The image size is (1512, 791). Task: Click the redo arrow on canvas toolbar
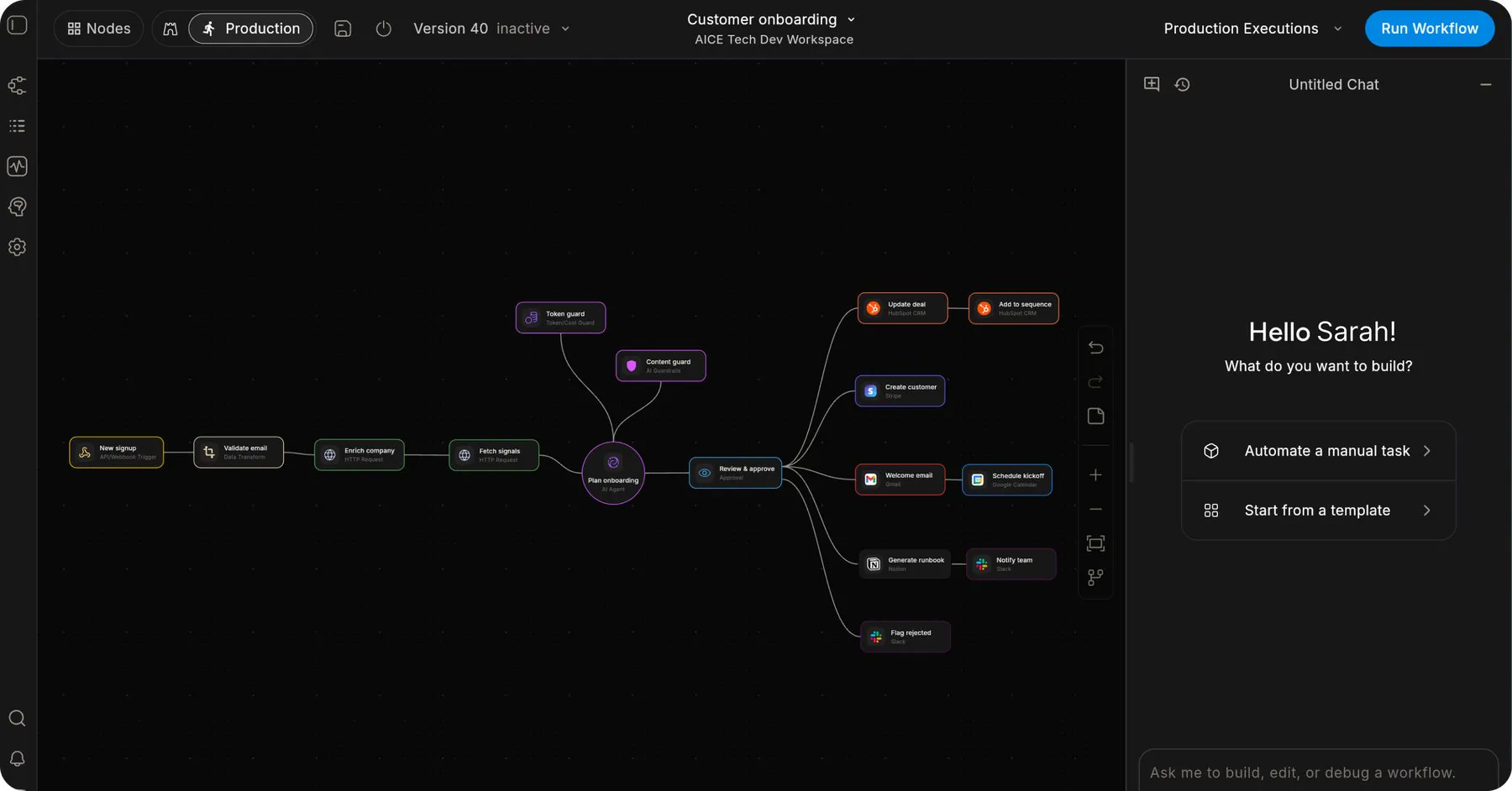[x=1095, y=382]
